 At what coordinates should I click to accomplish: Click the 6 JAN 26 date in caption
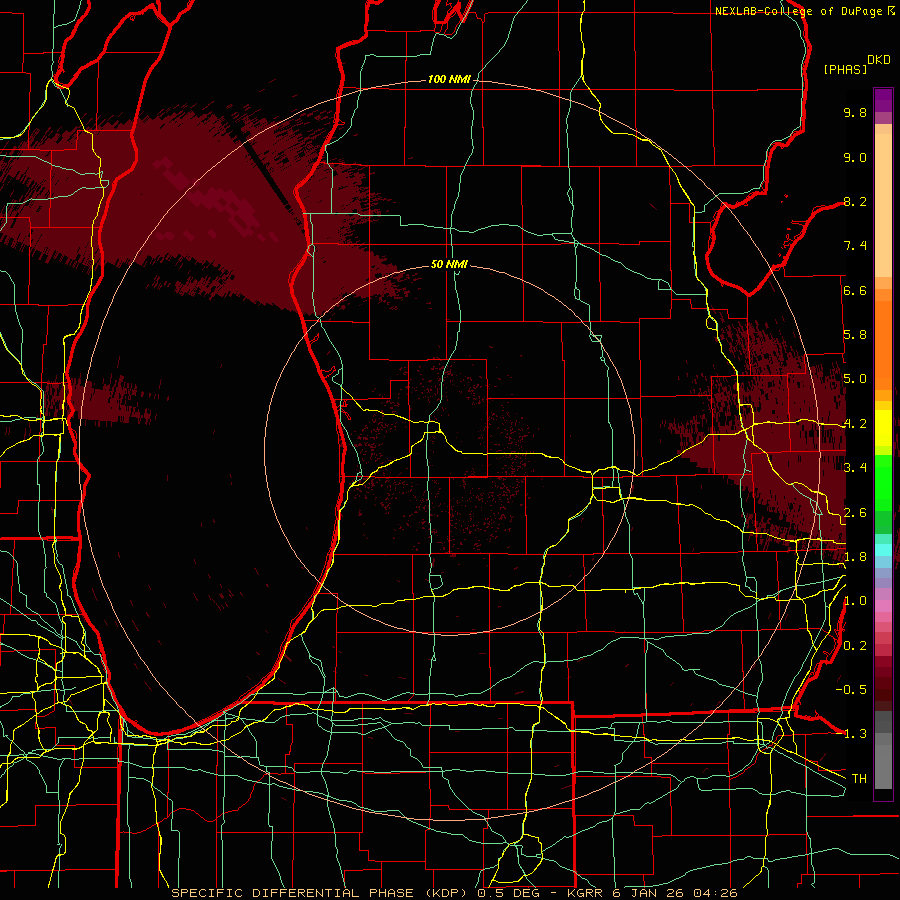pyautogui.click(x=647, y=893)
